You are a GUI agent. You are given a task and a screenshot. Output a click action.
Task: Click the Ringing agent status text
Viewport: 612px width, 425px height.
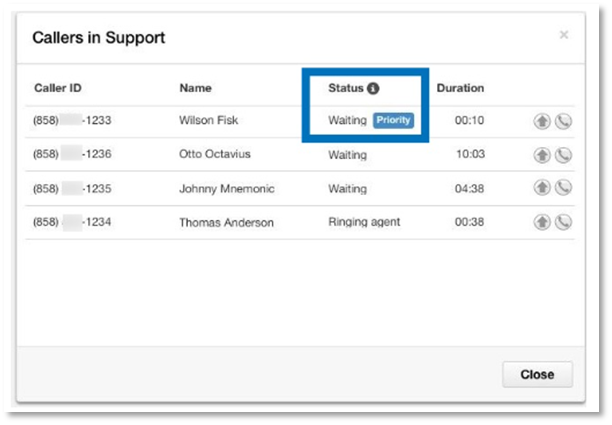pyautogui.click(x=364, y=222)
